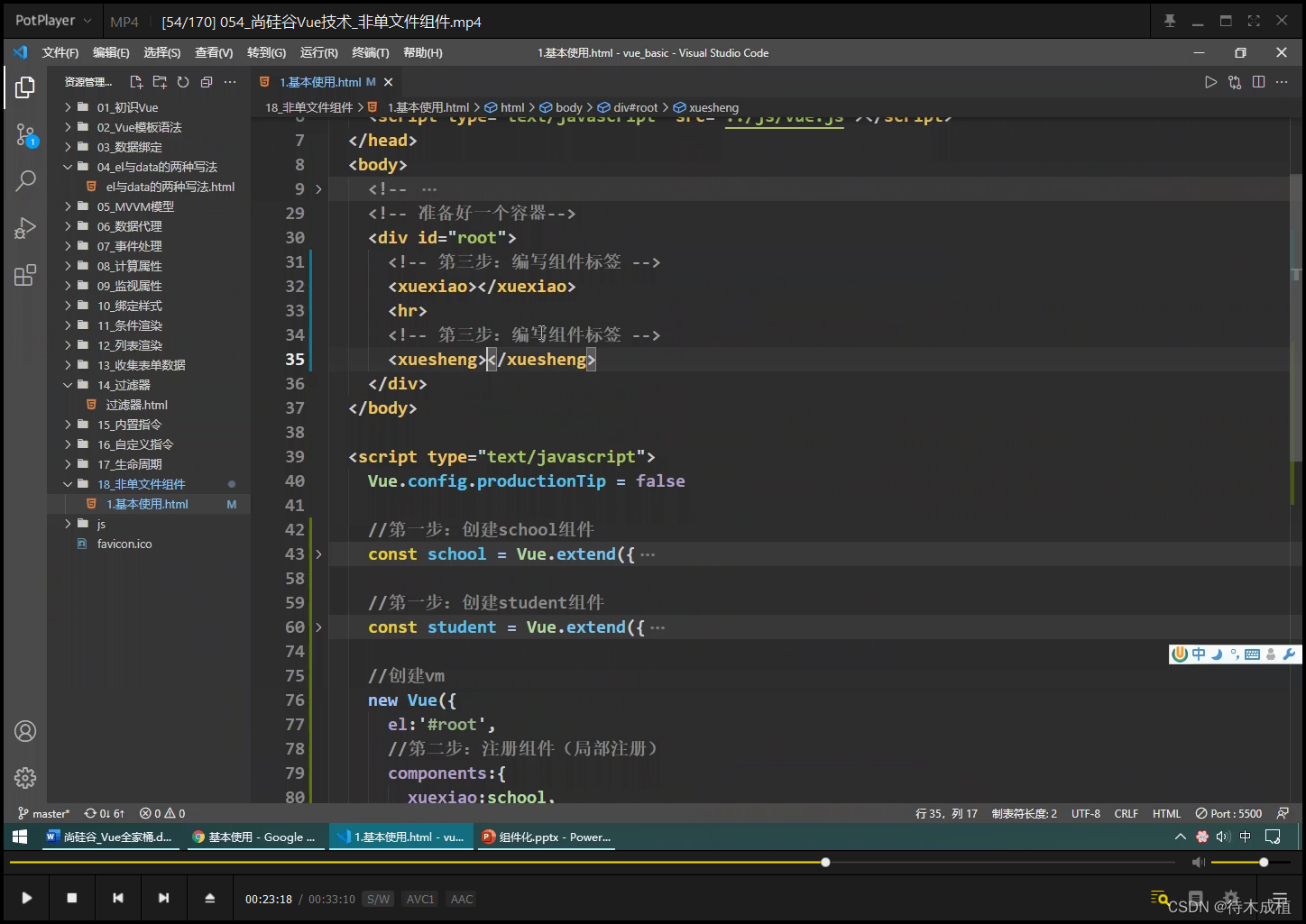Stop the video playback
Screen dimensions: 1306x924
coord(72,898)
